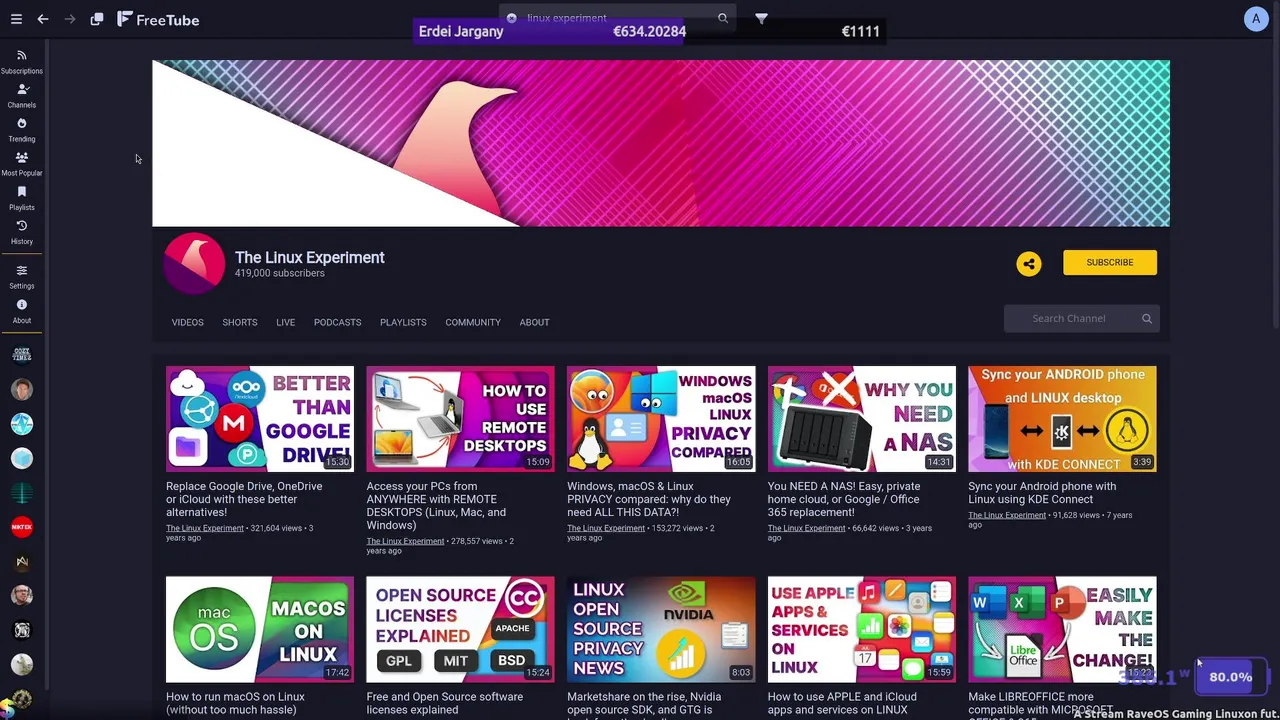1280x720 pixels.
Task: Open Linux Open Source Privacy News thumbnail
Action: click(661, 629)
